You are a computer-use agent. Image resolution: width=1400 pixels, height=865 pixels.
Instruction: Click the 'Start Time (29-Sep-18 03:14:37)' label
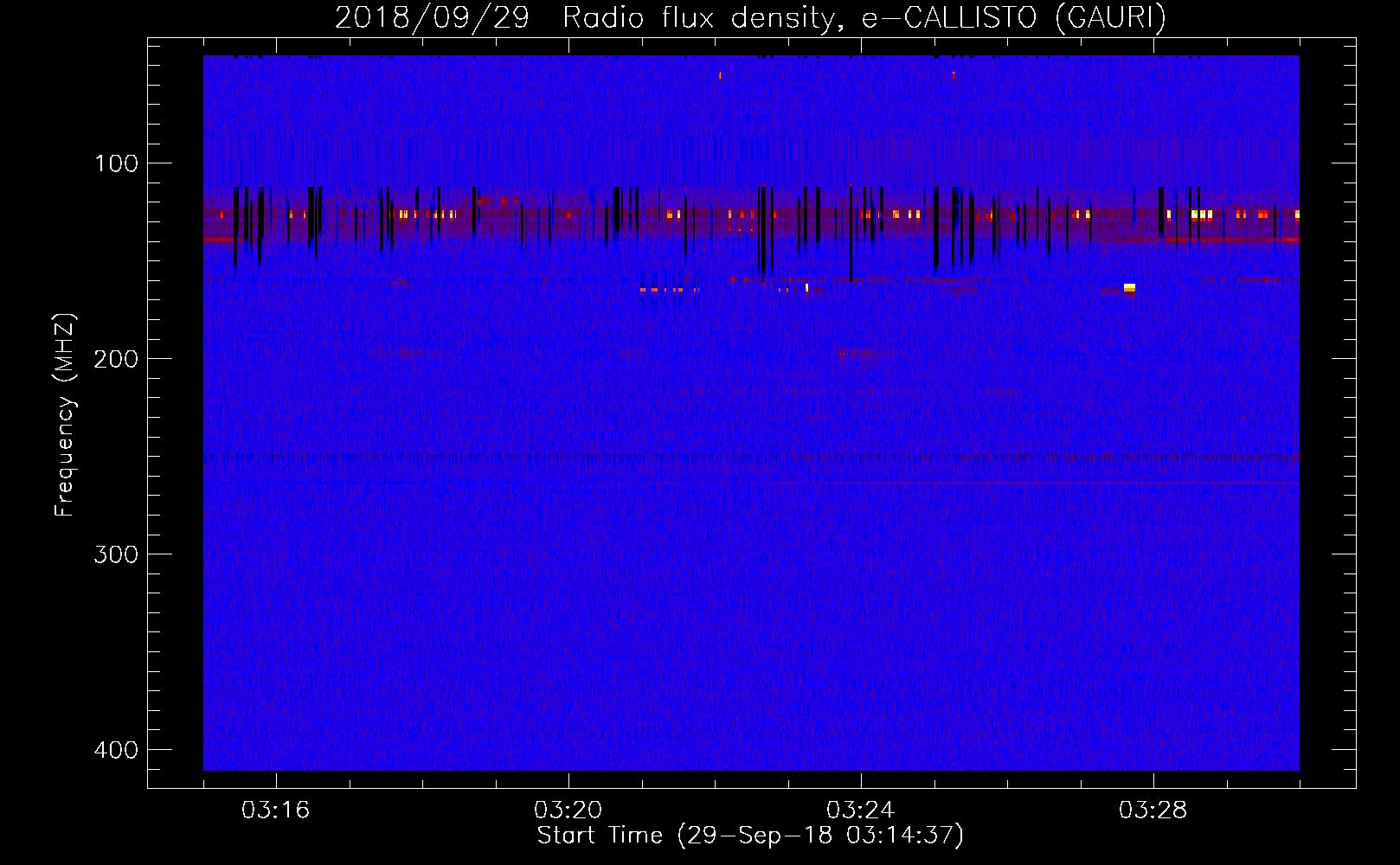coord(750,836)
